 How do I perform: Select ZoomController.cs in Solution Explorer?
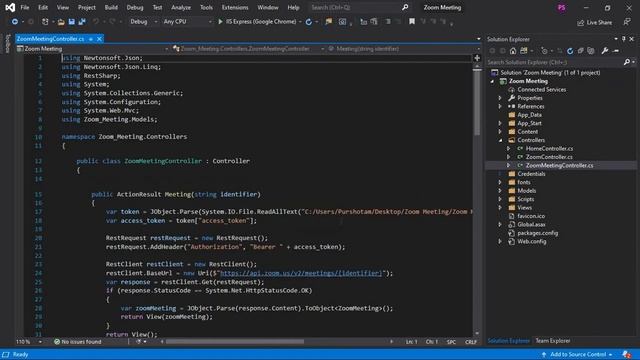(x=549, y=157)
